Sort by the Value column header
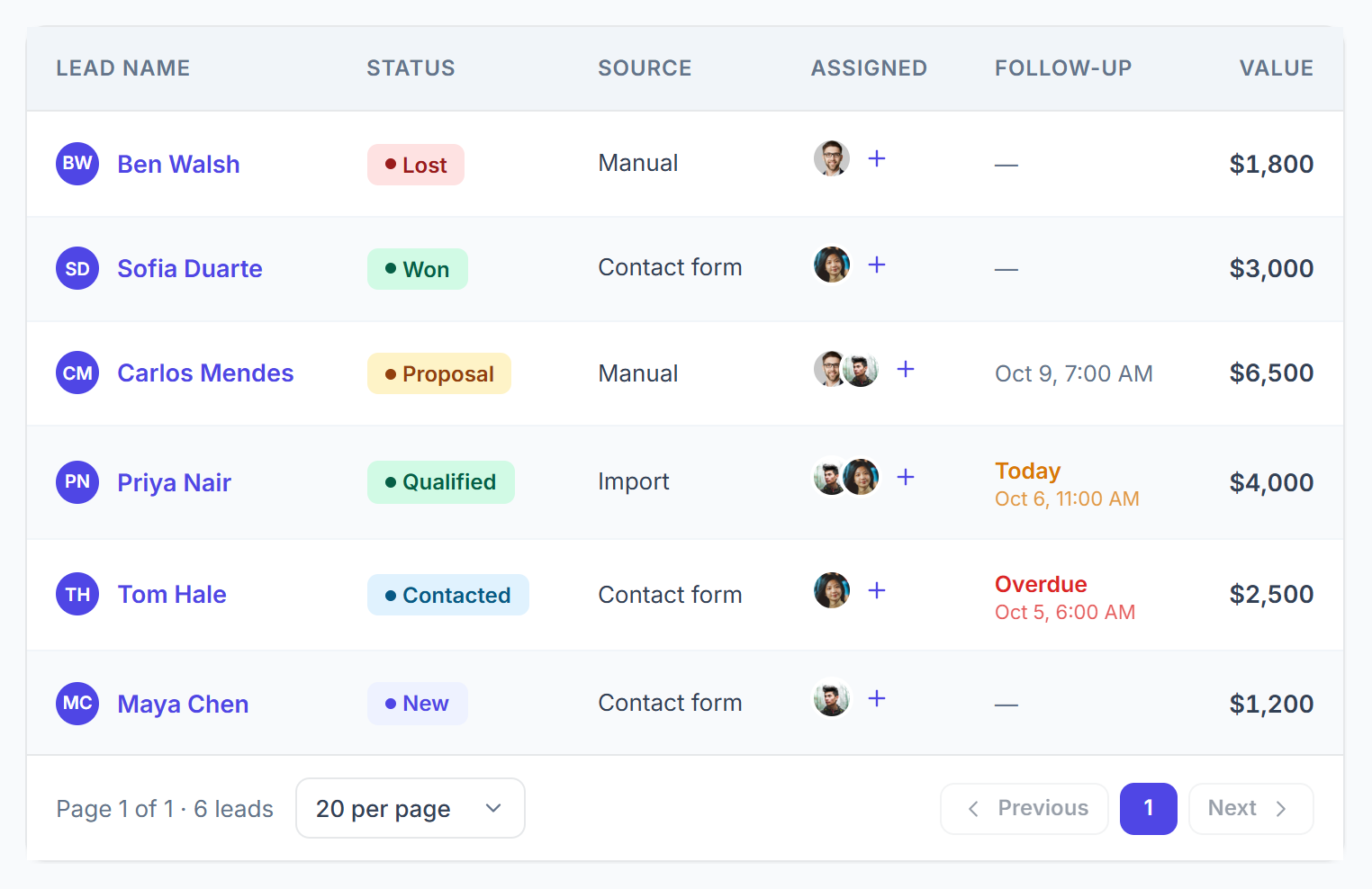Viewport: 1372px width, 889px height. [x=1277, y=68]
